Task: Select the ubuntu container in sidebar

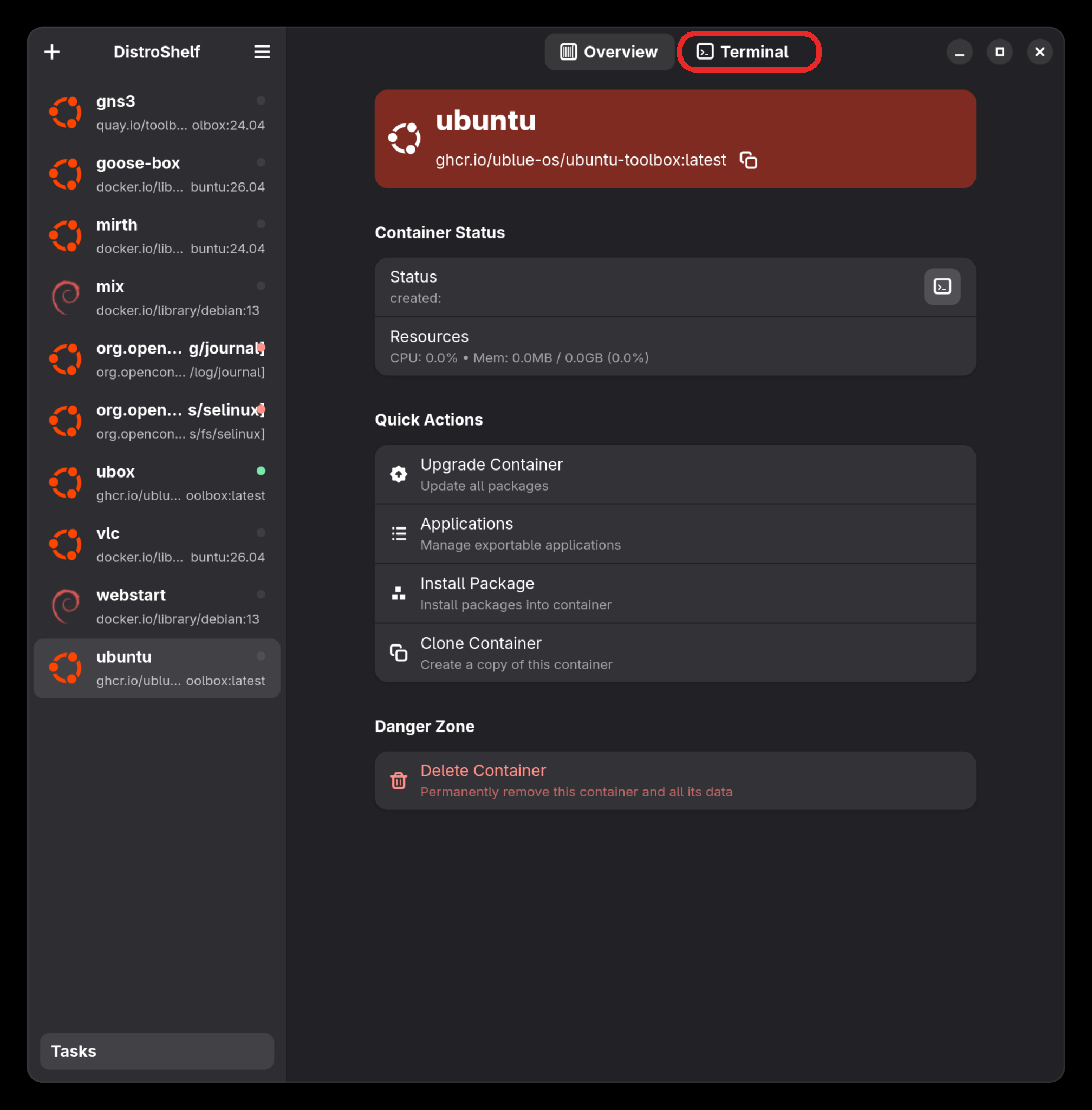Action: [x=157, y=669]
